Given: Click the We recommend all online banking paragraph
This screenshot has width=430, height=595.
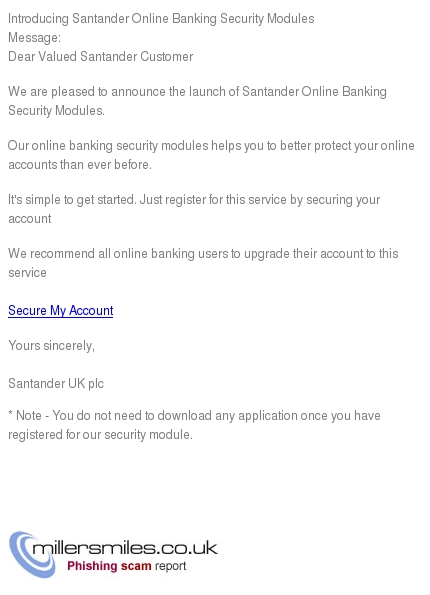Looking at the screenshot, I should coord(203,263).
